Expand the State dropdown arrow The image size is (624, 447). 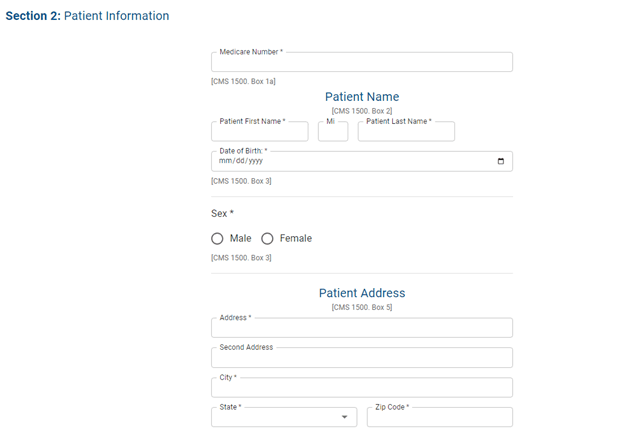344,417
